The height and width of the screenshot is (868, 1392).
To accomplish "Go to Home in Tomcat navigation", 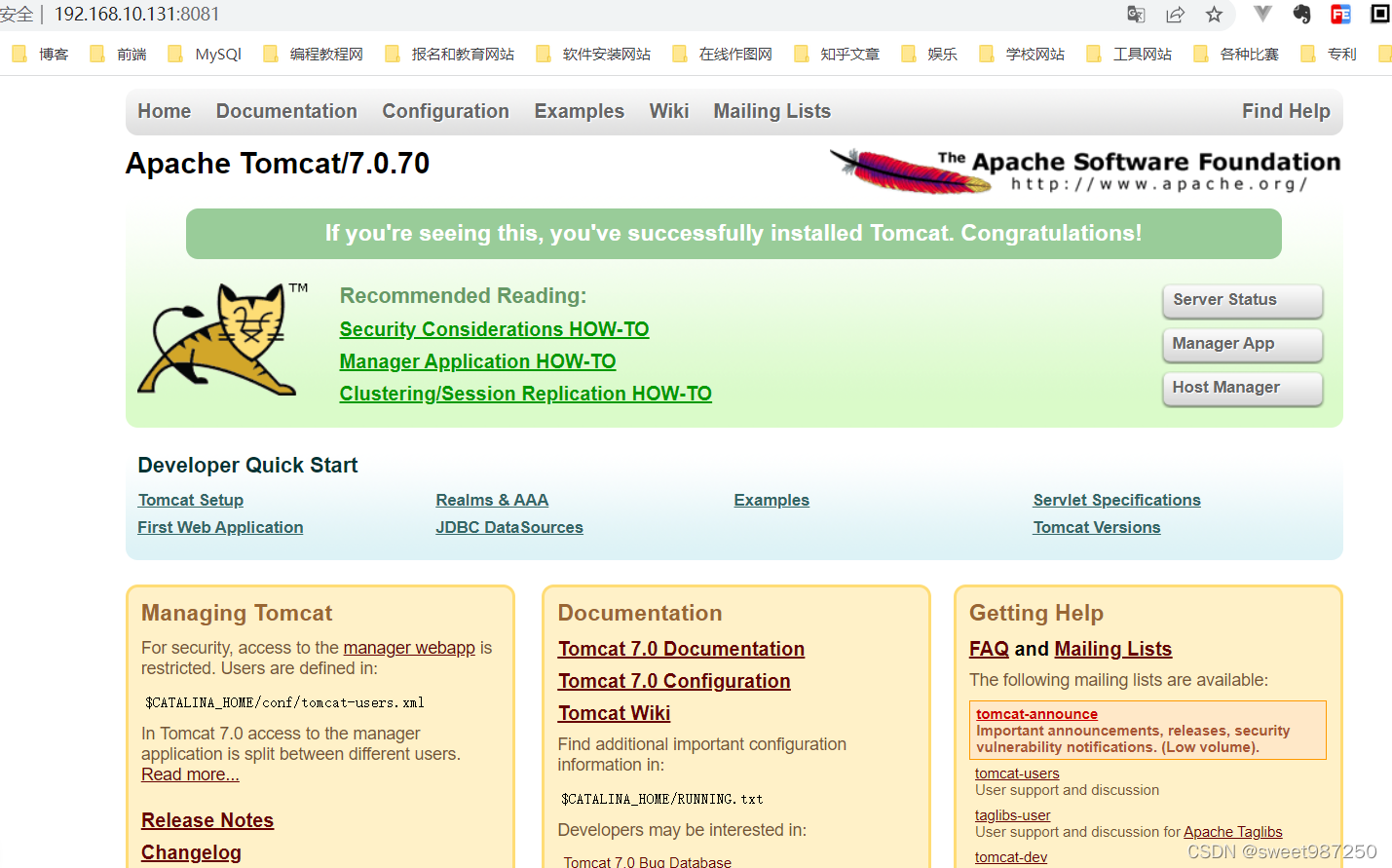I will pyautogui.click(x=164, y=111).
